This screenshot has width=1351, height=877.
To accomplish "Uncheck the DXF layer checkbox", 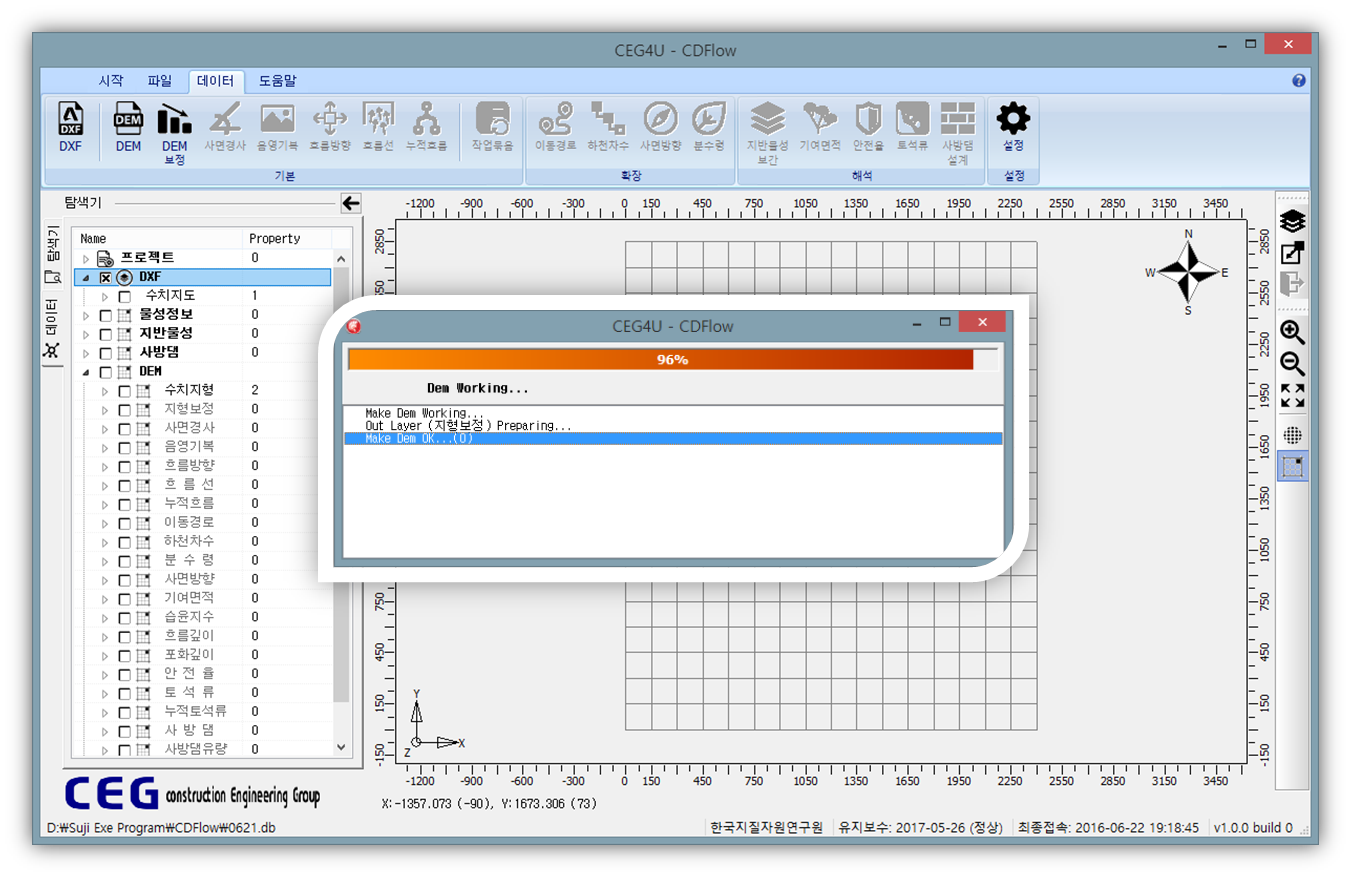I will click(x=106, y=277).
